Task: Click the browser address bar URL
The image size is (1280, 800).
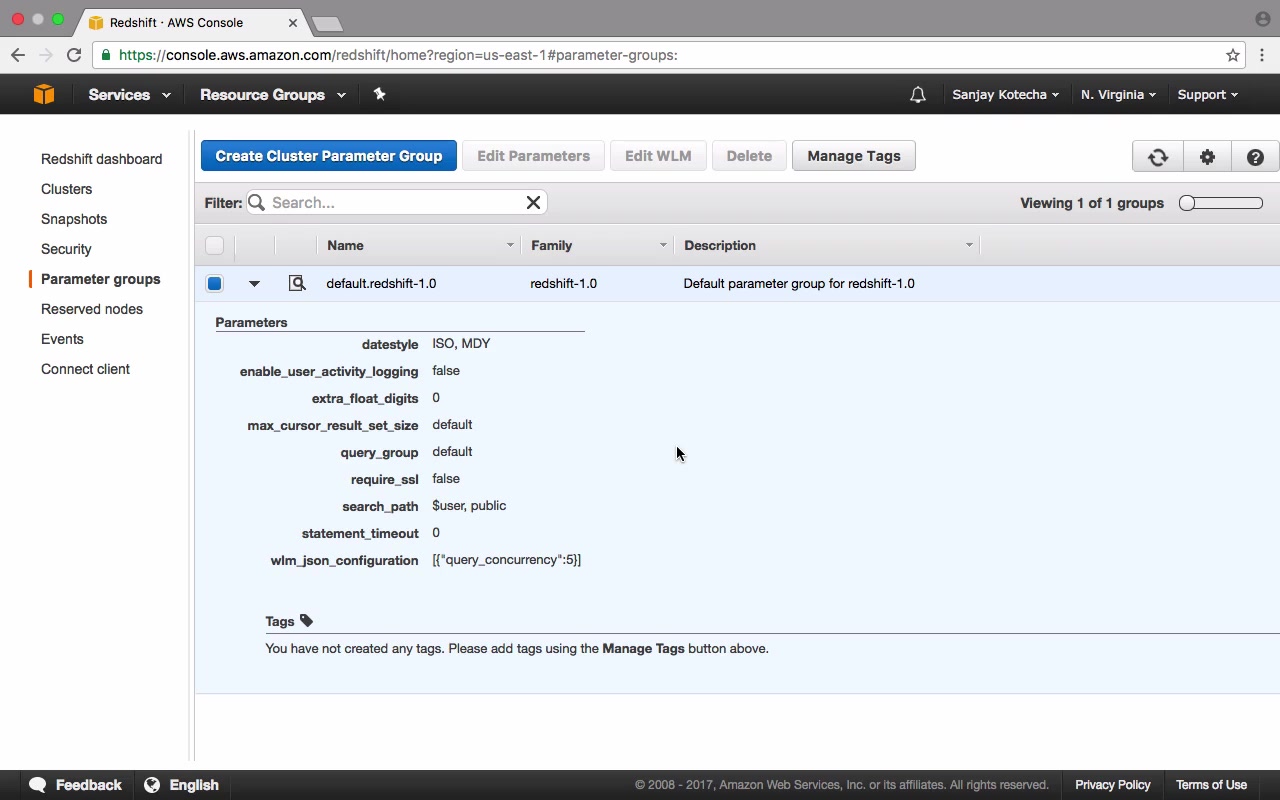Action: [398, 55]
